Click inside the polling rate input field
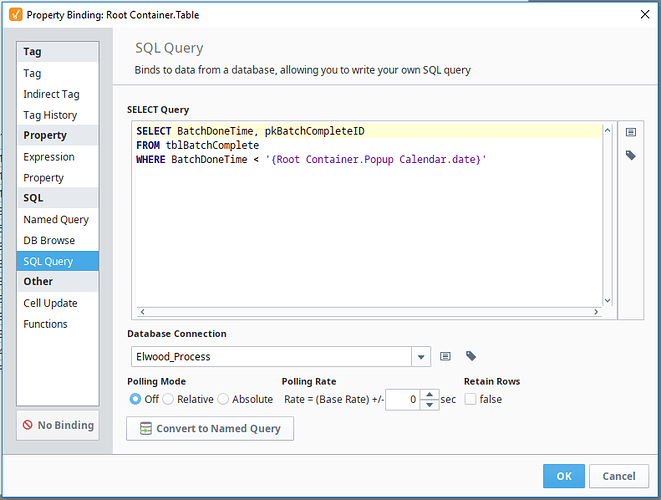Image resolution: width=661 pixels, height=500 pixels. point(401,399)
